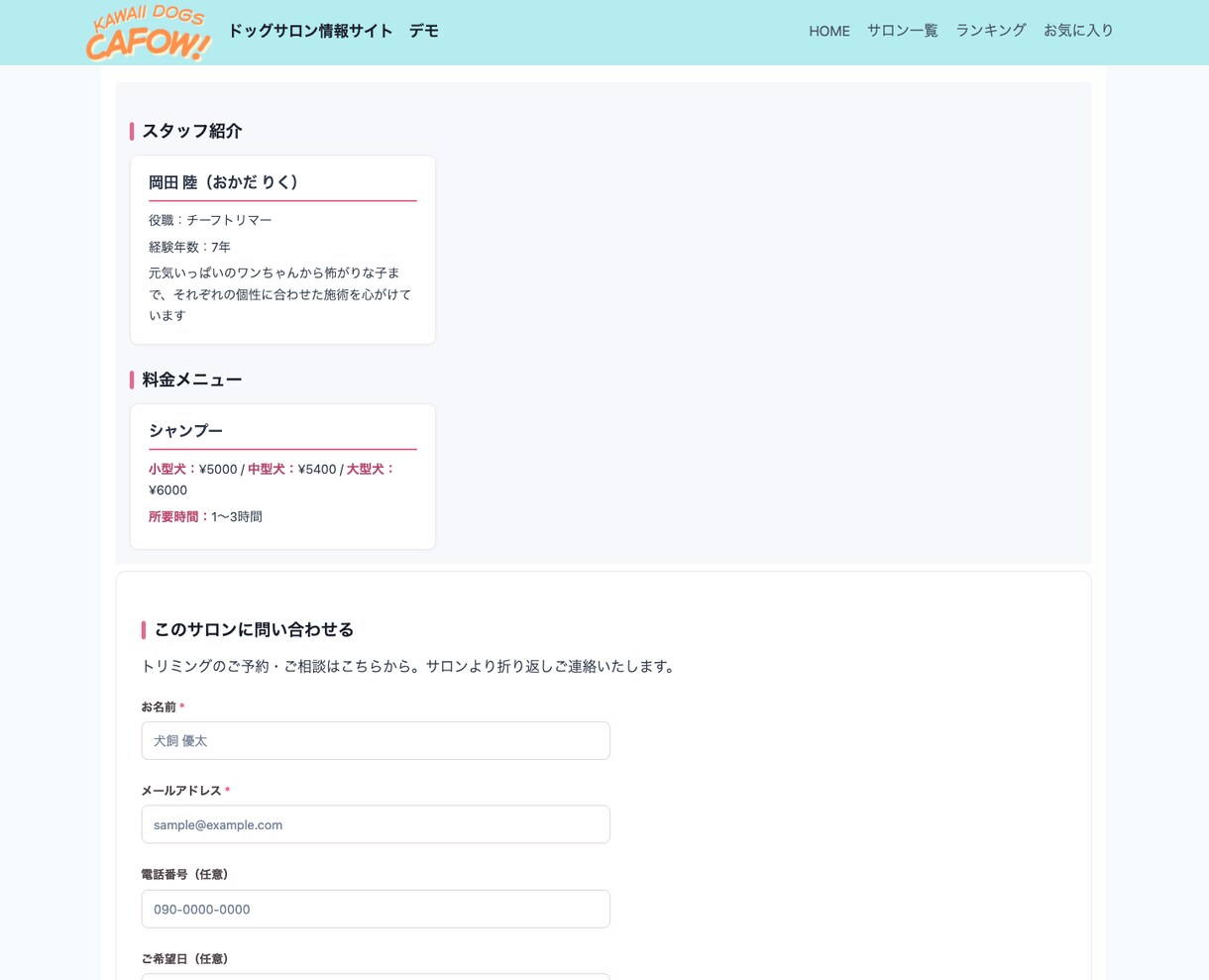Click the 電話番号（任意） label

[184, 874]
